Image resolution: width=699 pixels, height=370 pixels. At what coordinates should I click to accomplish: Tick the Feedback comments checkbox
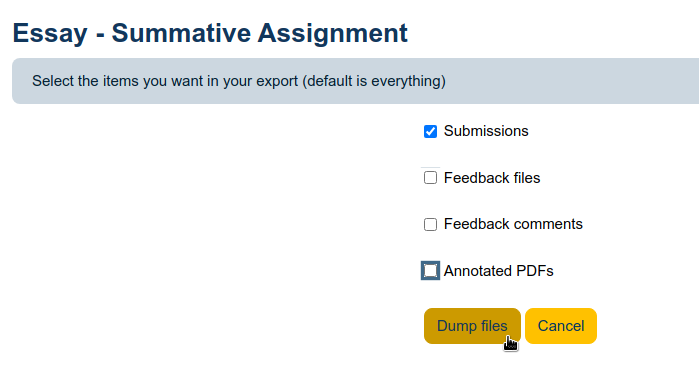tap(430, 224)
